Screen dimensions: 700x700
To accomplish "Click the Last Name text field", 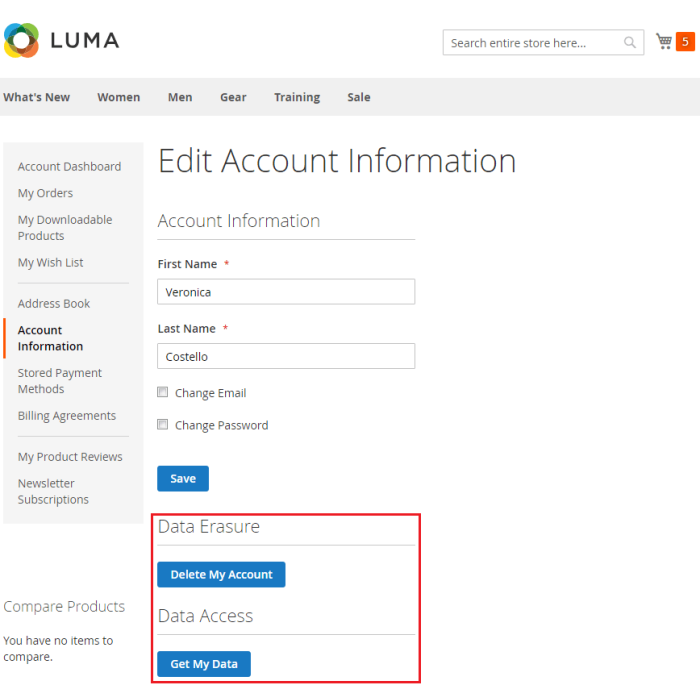I will (x=286, y=356).
